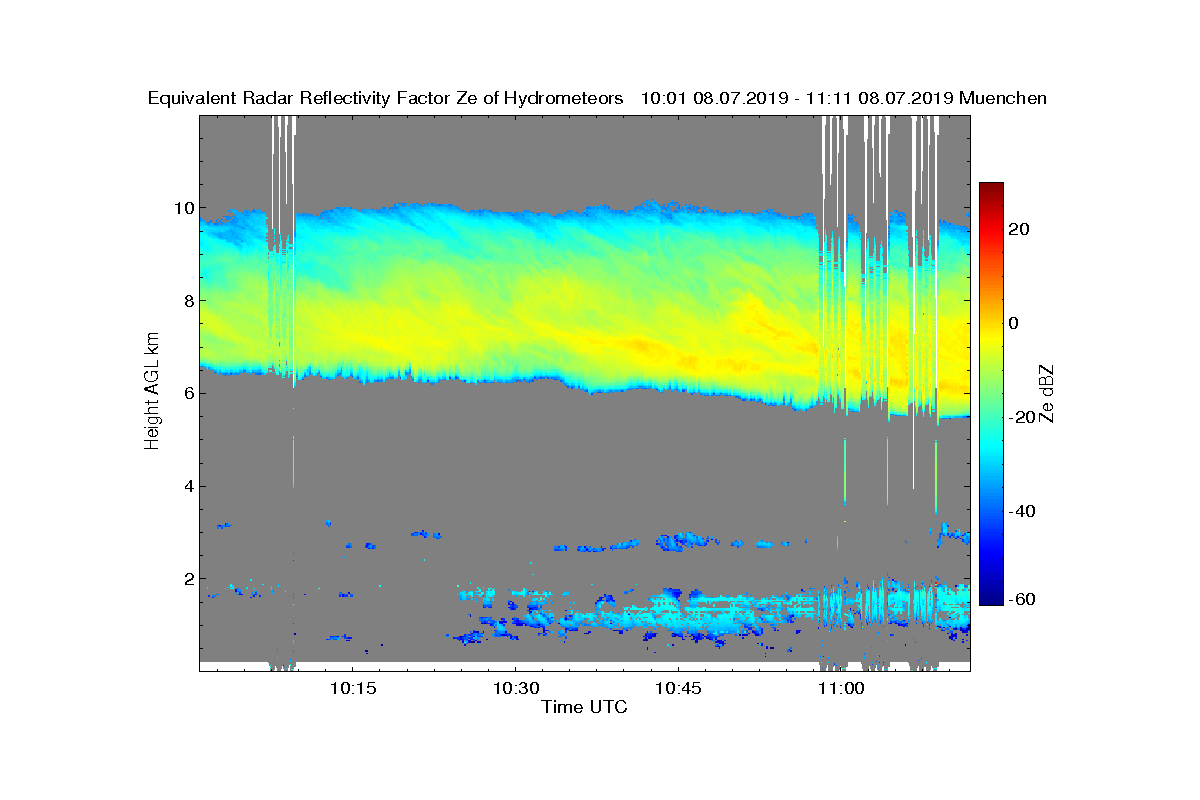
Task: Click the 10:30 time tick label
Action: click(515, 688)
